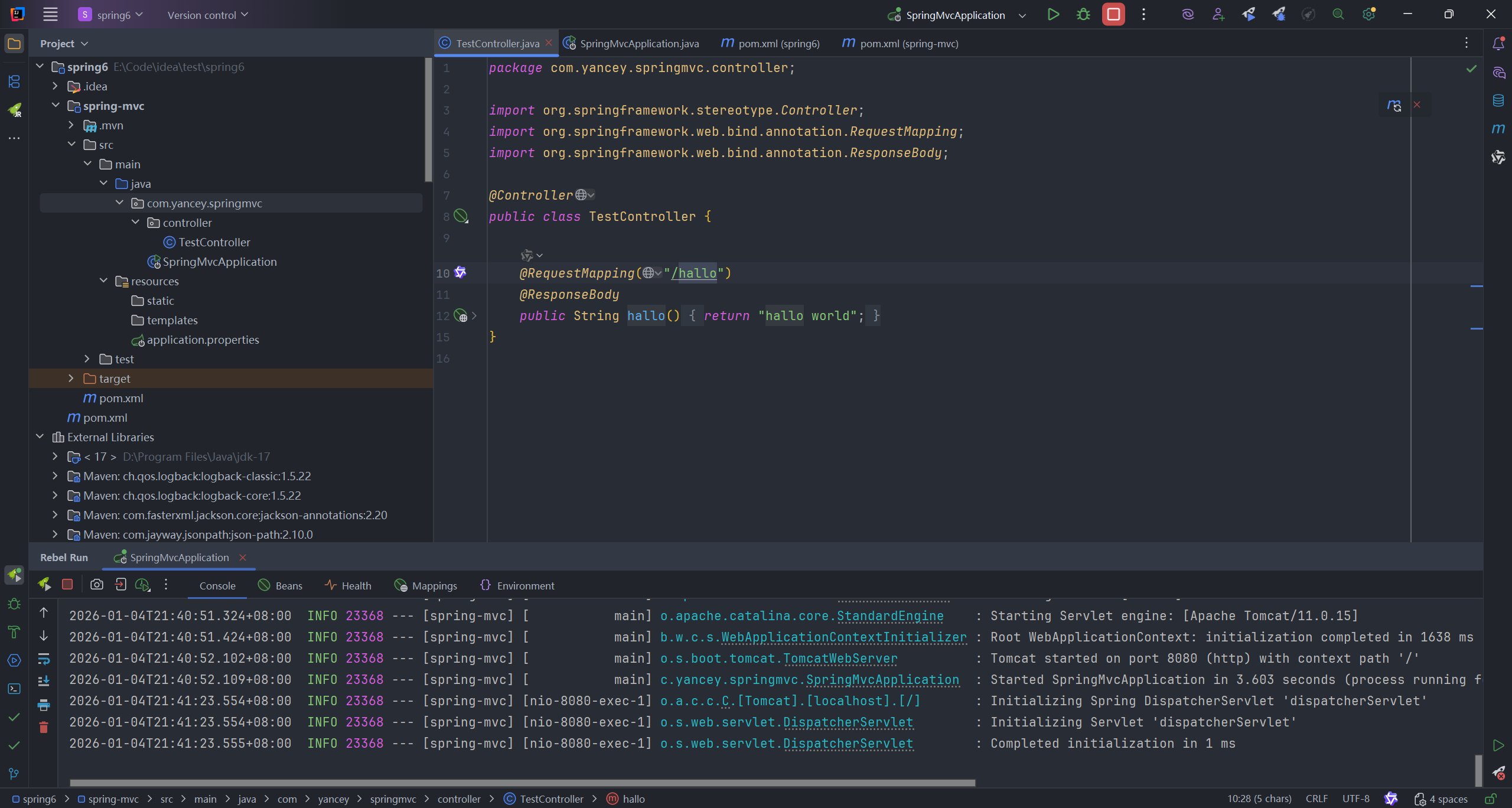The image size is (1512, 808).
Task: Switch to the SpringMvcApplication.java editor tab
Action: coord(639,44)
